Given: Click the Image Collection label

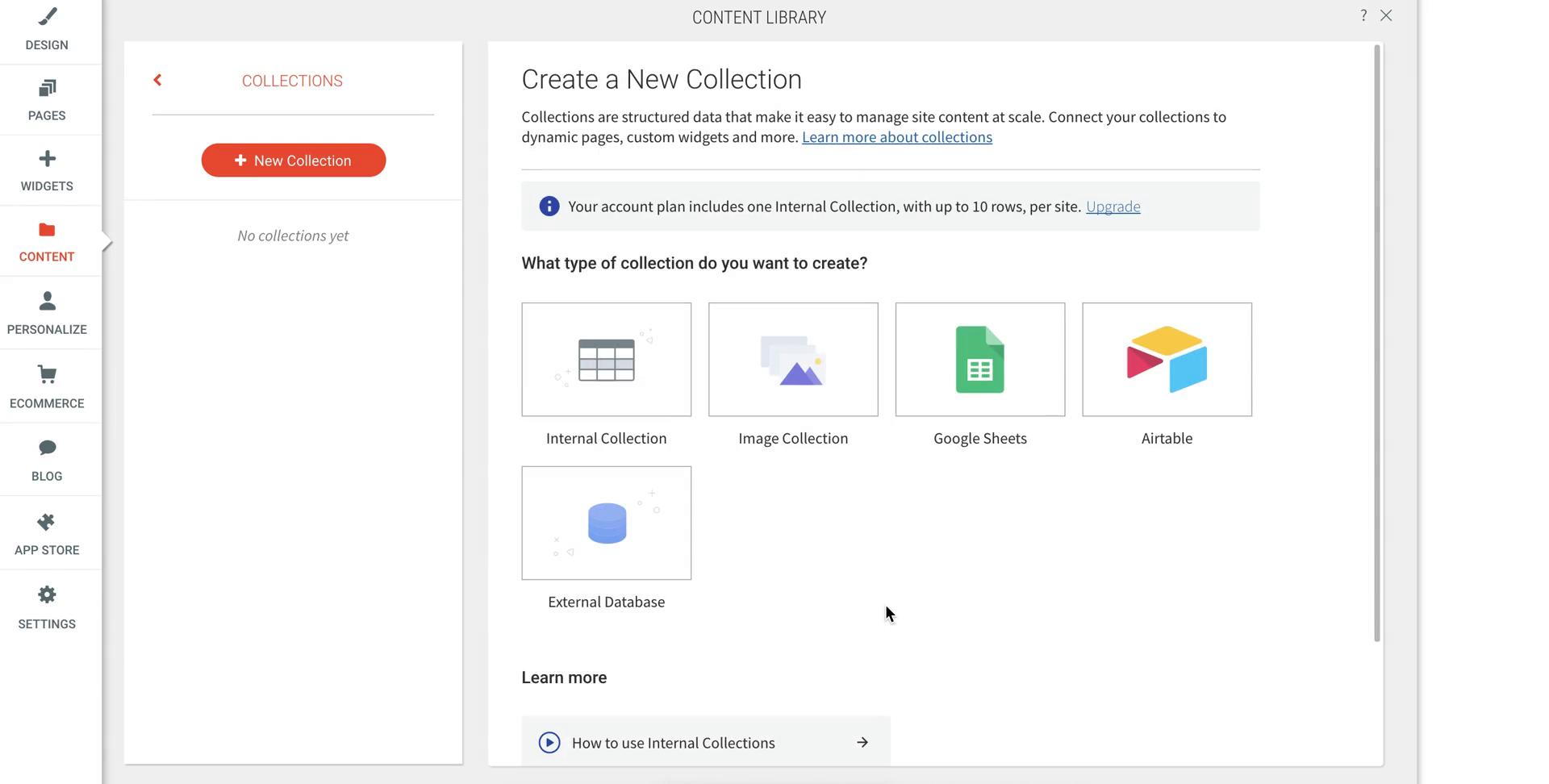Looking at the screenshot, I should (793, 438).
